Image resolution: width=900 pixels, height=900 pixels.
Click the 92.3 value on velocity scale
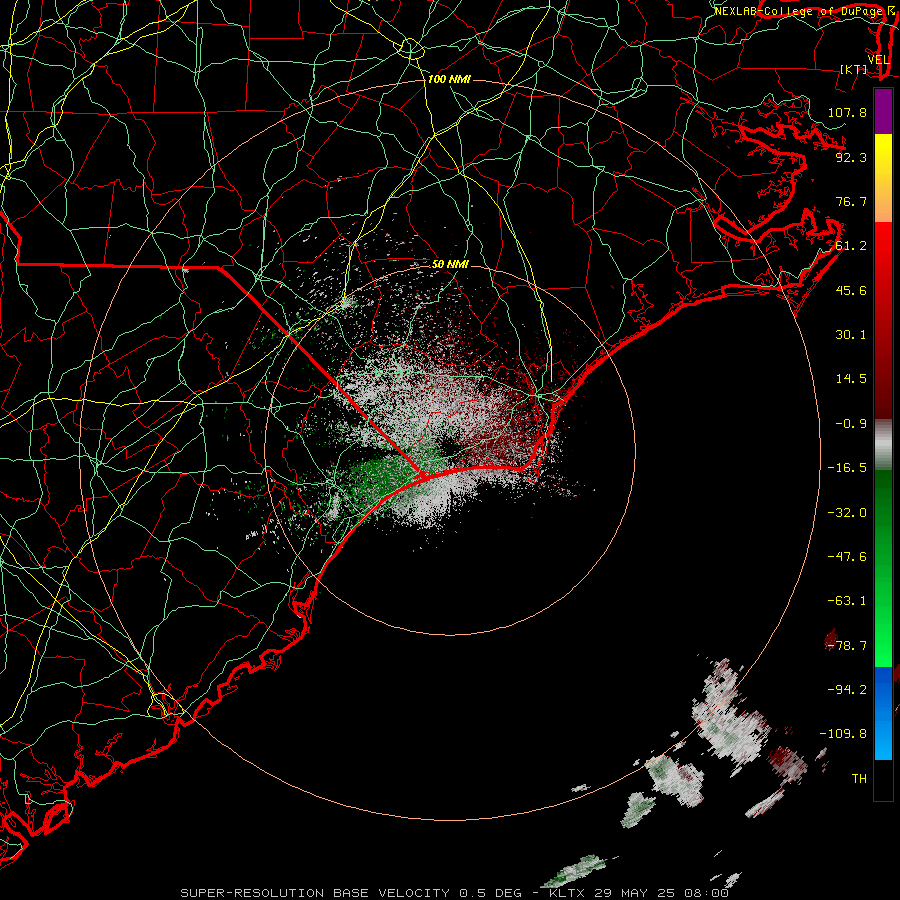click(x=851, y=157)
